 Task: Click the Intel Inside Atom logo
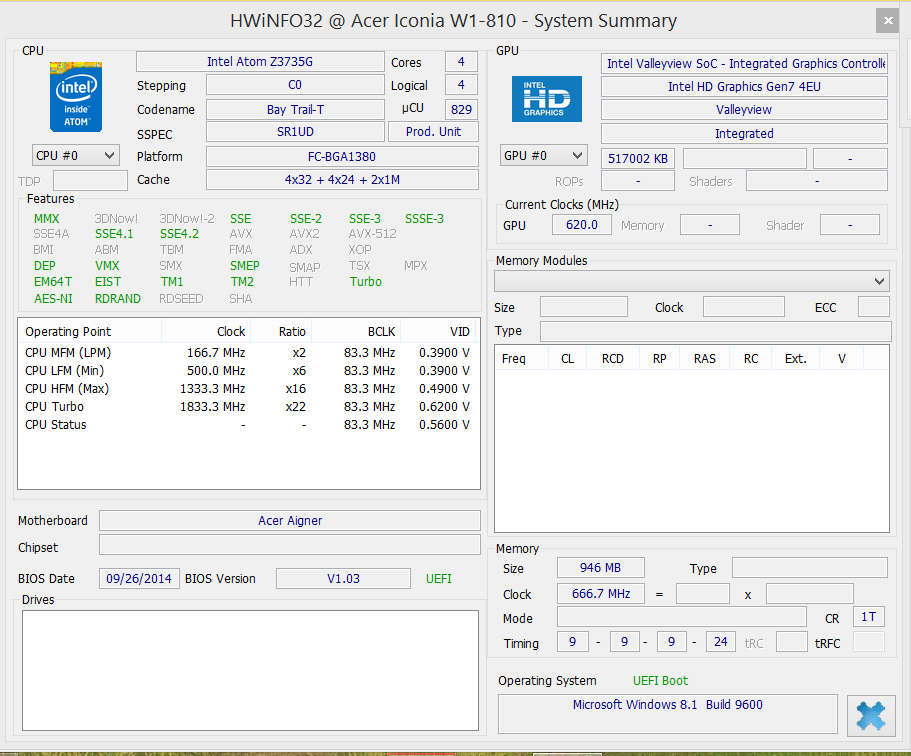coord(76,96)
